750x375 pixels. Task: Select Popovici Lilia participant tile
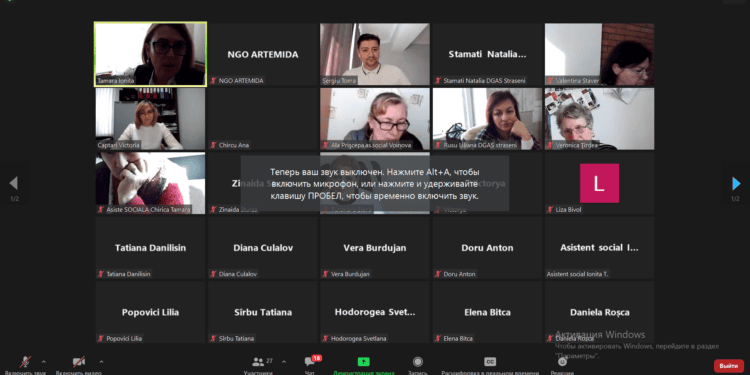click(x=150, y=312)
